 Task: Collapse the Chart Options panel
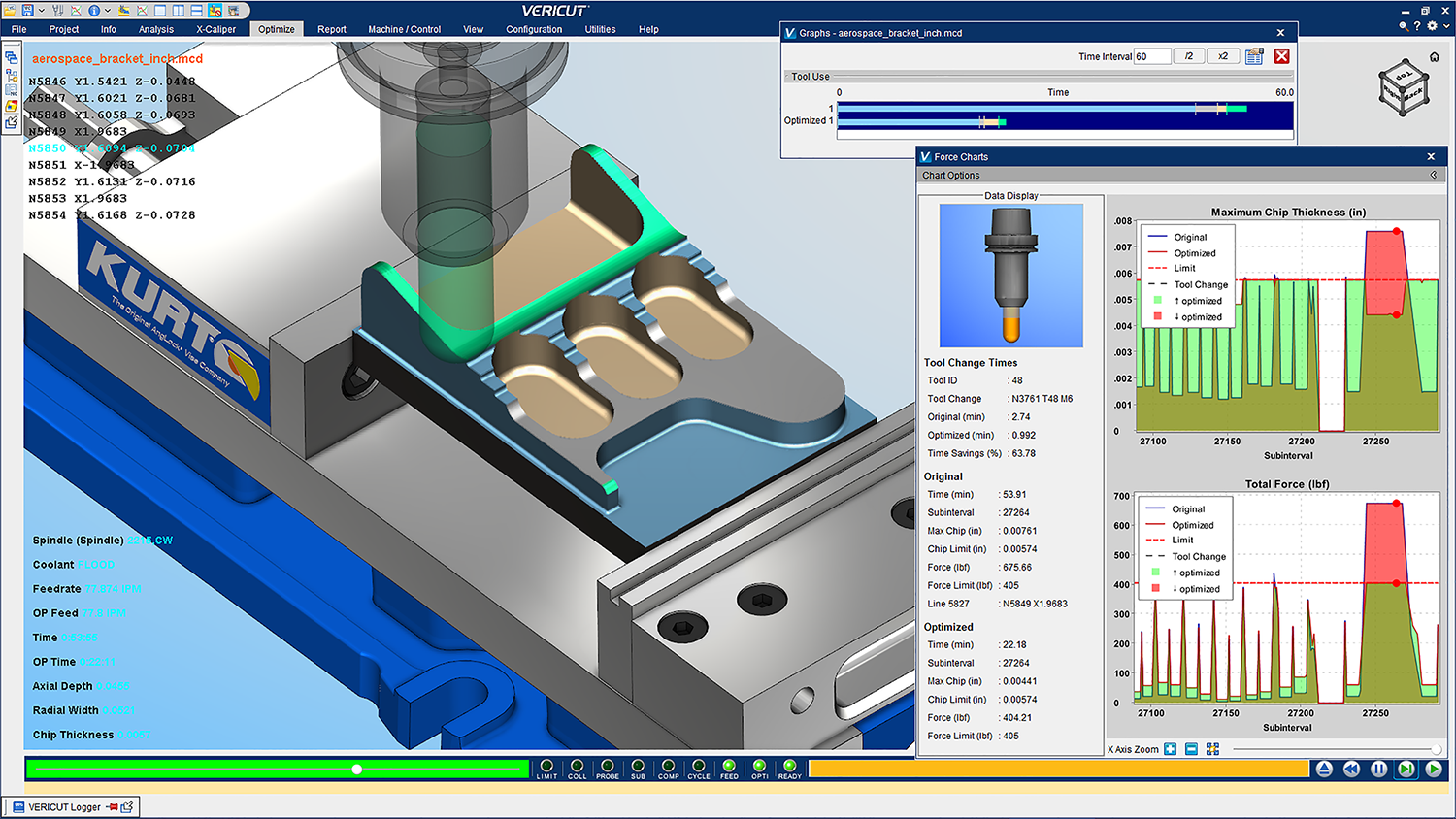tap(1434, 175)
